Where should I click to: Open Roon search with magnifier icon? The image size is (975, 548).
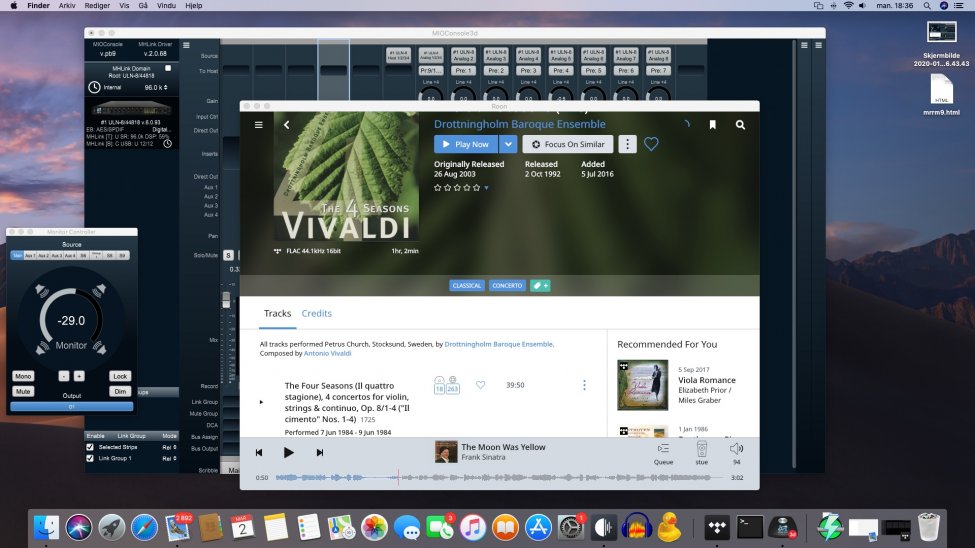[740, 124]
